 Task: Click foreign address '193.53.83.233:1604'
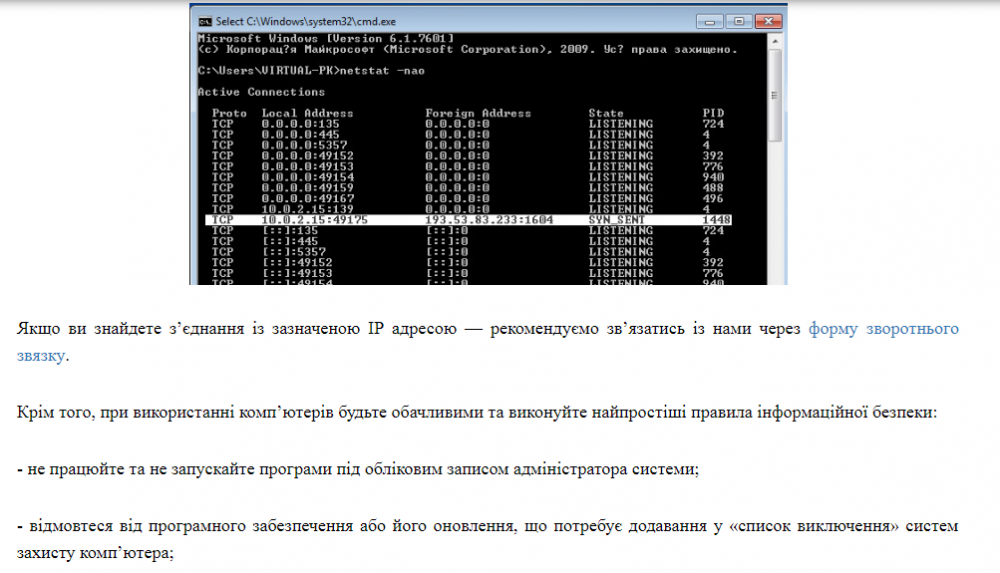[489, 220]
